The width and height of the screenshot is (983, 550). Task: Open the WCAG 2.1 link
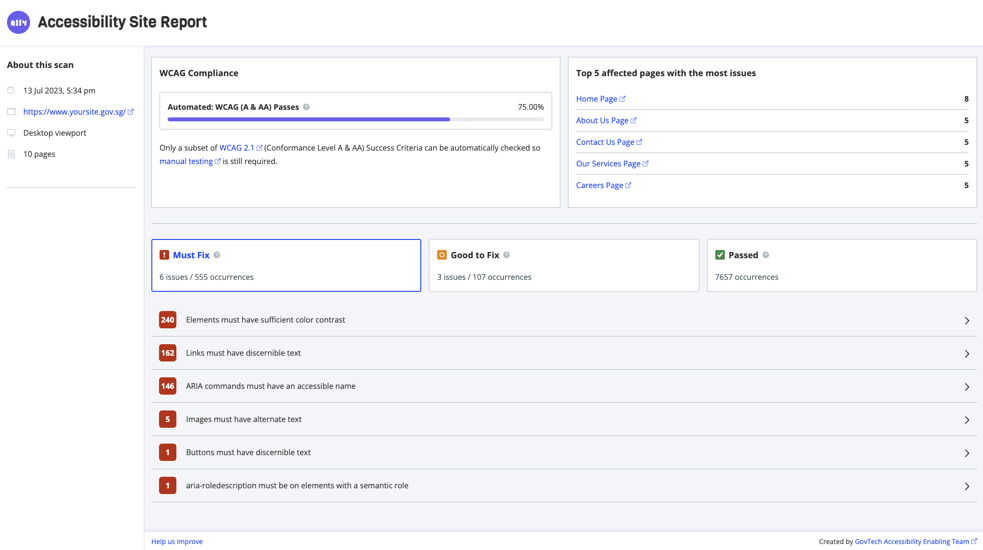236,148
